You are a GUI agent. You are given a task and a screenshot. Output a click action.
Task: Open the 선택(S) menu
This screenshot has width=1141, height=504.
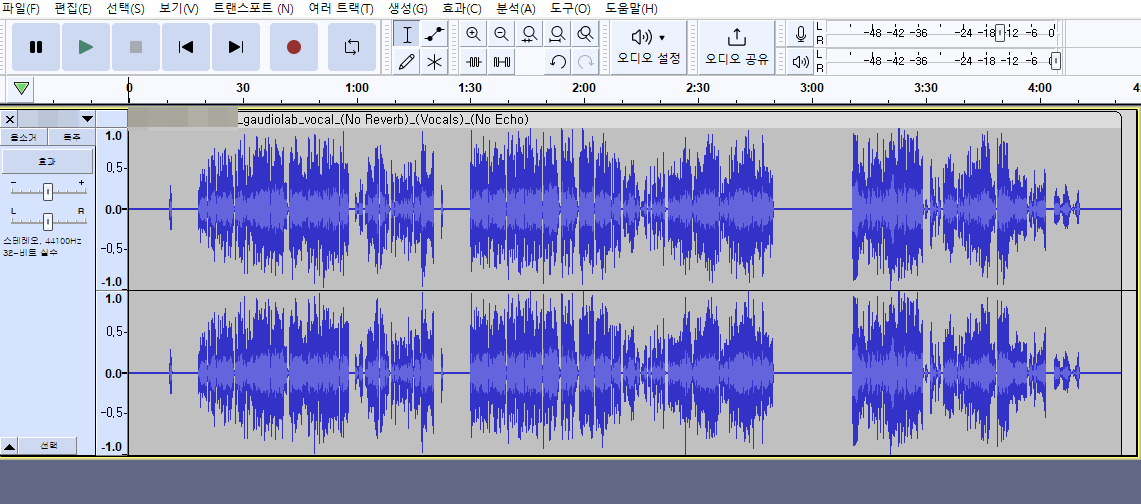pos(125,9)
